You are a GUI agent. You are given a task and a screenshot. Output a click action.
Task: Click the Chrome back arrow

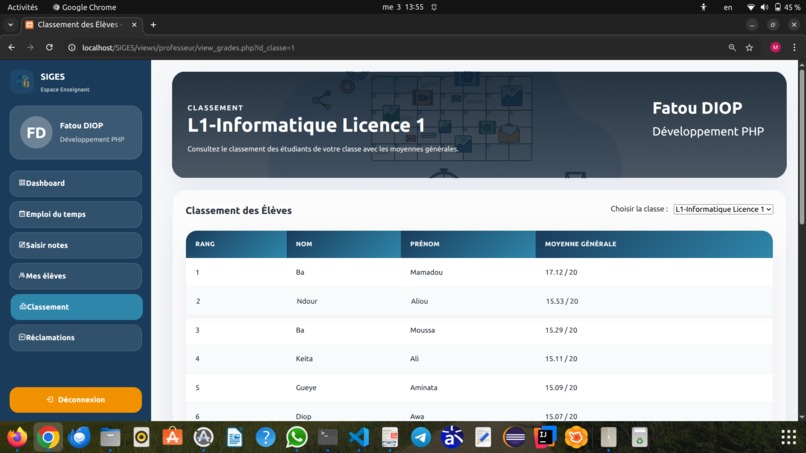11,47
